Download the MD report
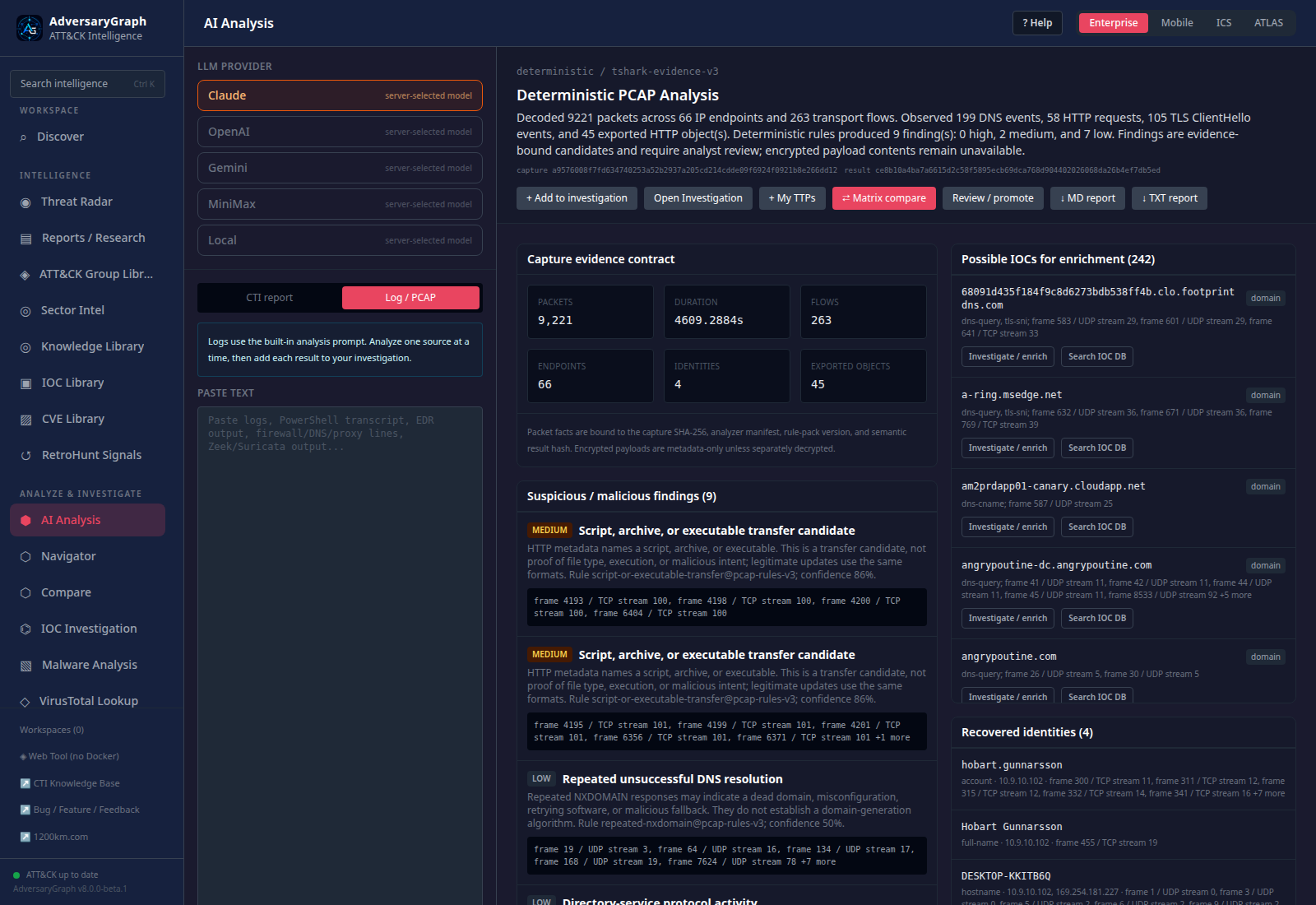 tap(1087, 198)
